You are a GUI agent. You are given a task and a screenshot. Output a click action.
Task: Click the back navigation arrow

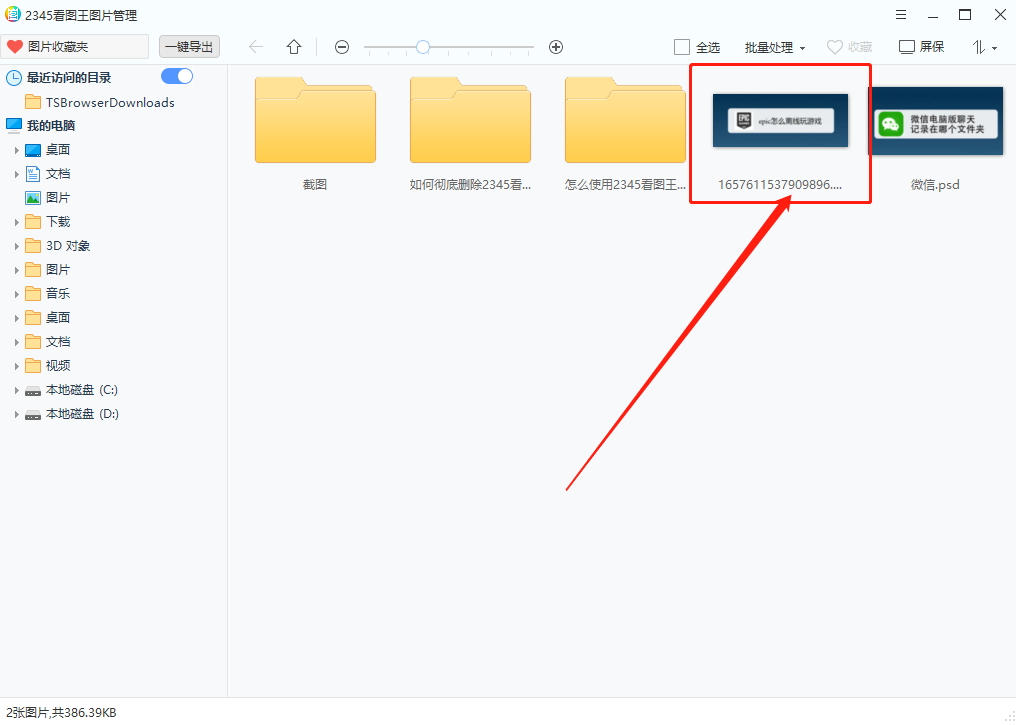pos(256,47)
